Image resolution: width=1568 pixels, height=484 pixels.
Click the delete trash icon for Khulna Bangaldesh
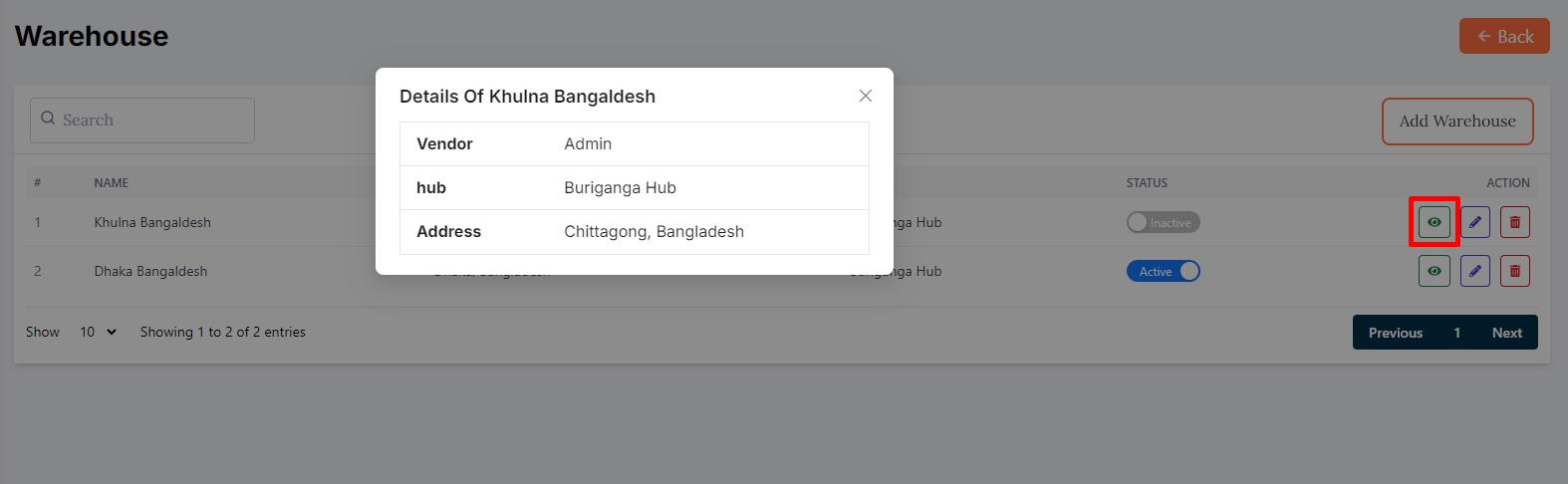(x=1515, y=222)
